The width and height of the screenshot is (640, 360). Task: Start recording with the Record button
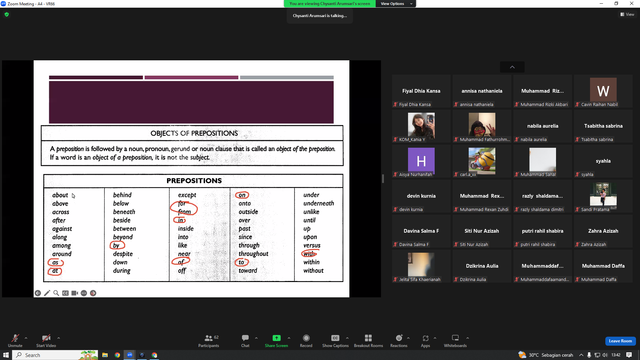[306, 340]
